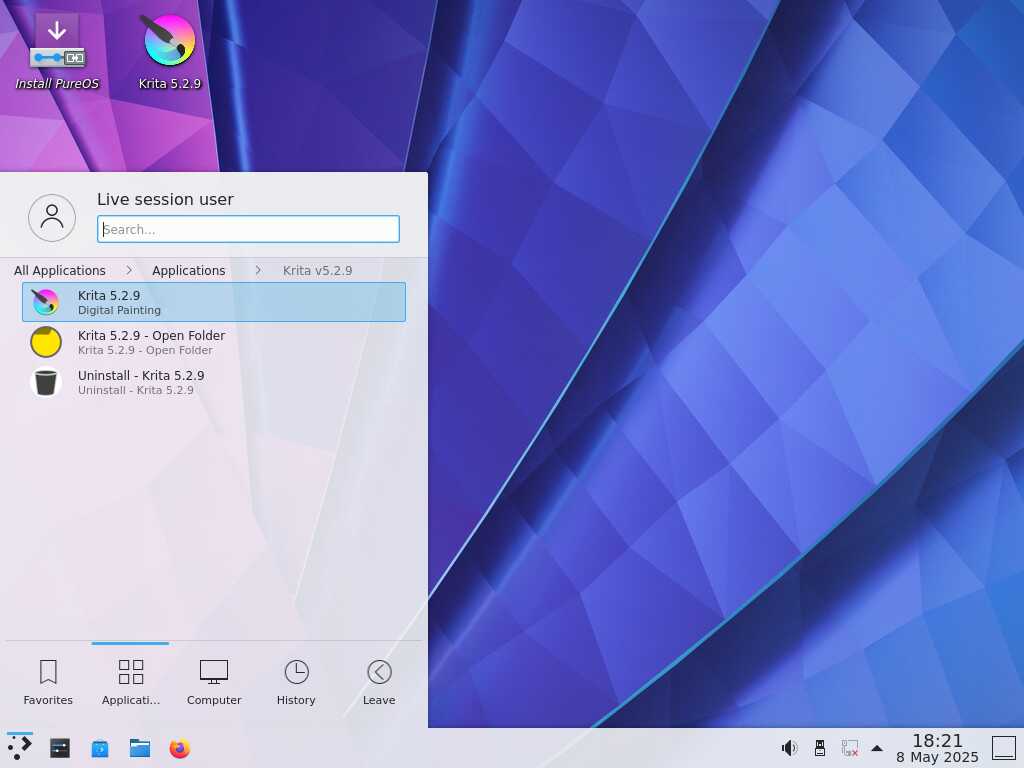
Task: Select Uninstall - Krita 5.2.9 entry
Action: coord(214,382)
